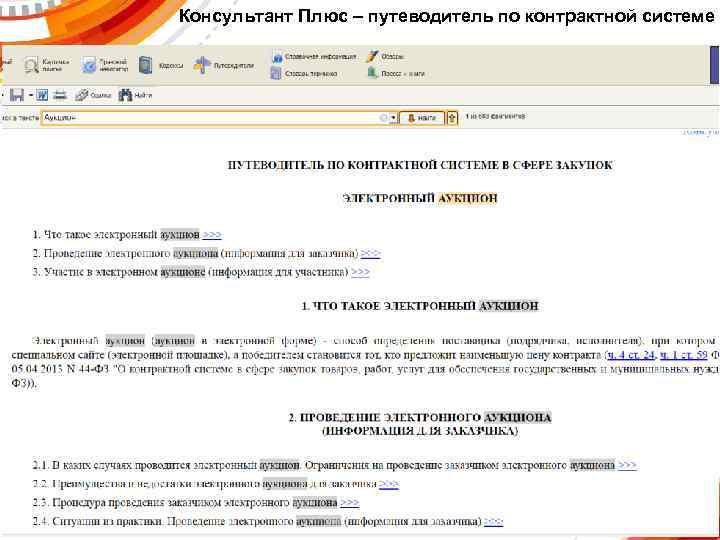Open Правовой навигатор

105,65
